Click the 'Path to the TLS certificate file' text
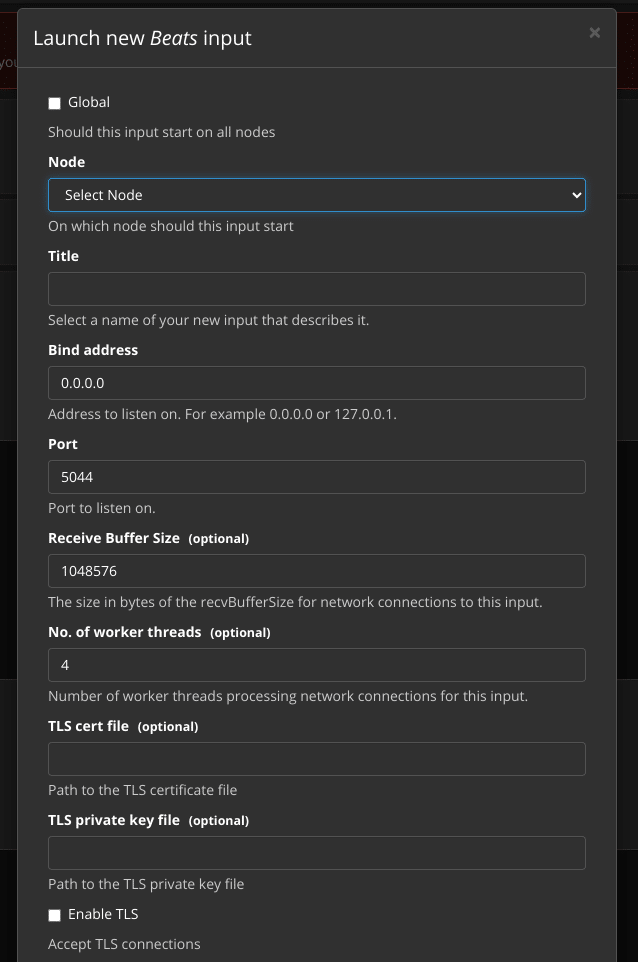Screen dimensions: 638x962 point(142,790)
